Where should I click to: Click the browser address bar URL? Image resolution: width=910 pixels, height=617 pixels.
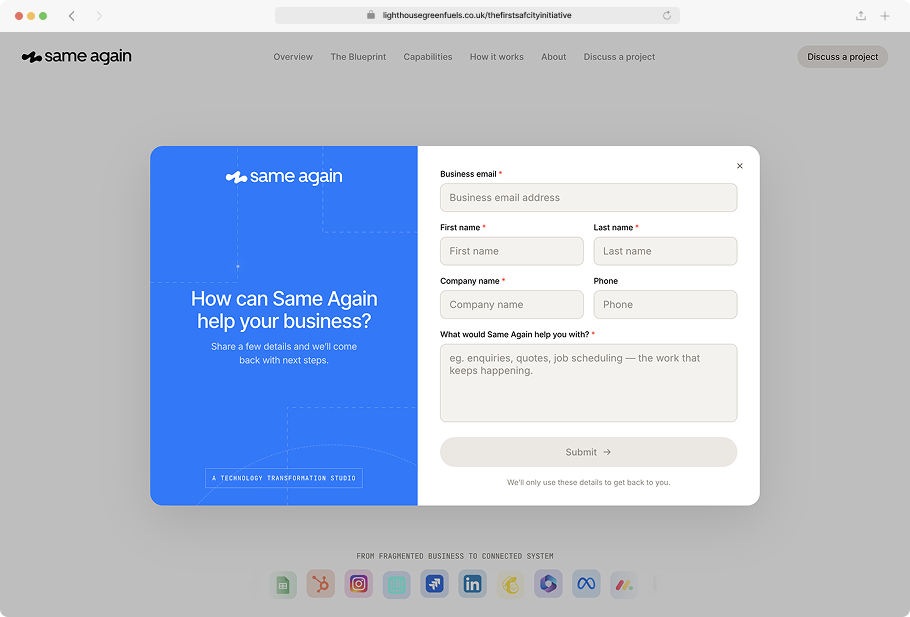(x=477, y=16)
